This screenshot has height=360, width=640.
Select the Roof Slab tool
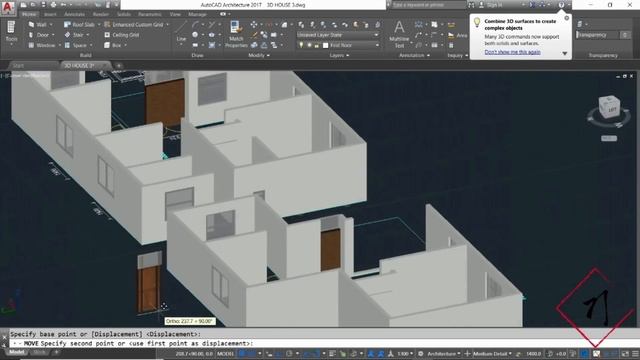tap(79, 24)
